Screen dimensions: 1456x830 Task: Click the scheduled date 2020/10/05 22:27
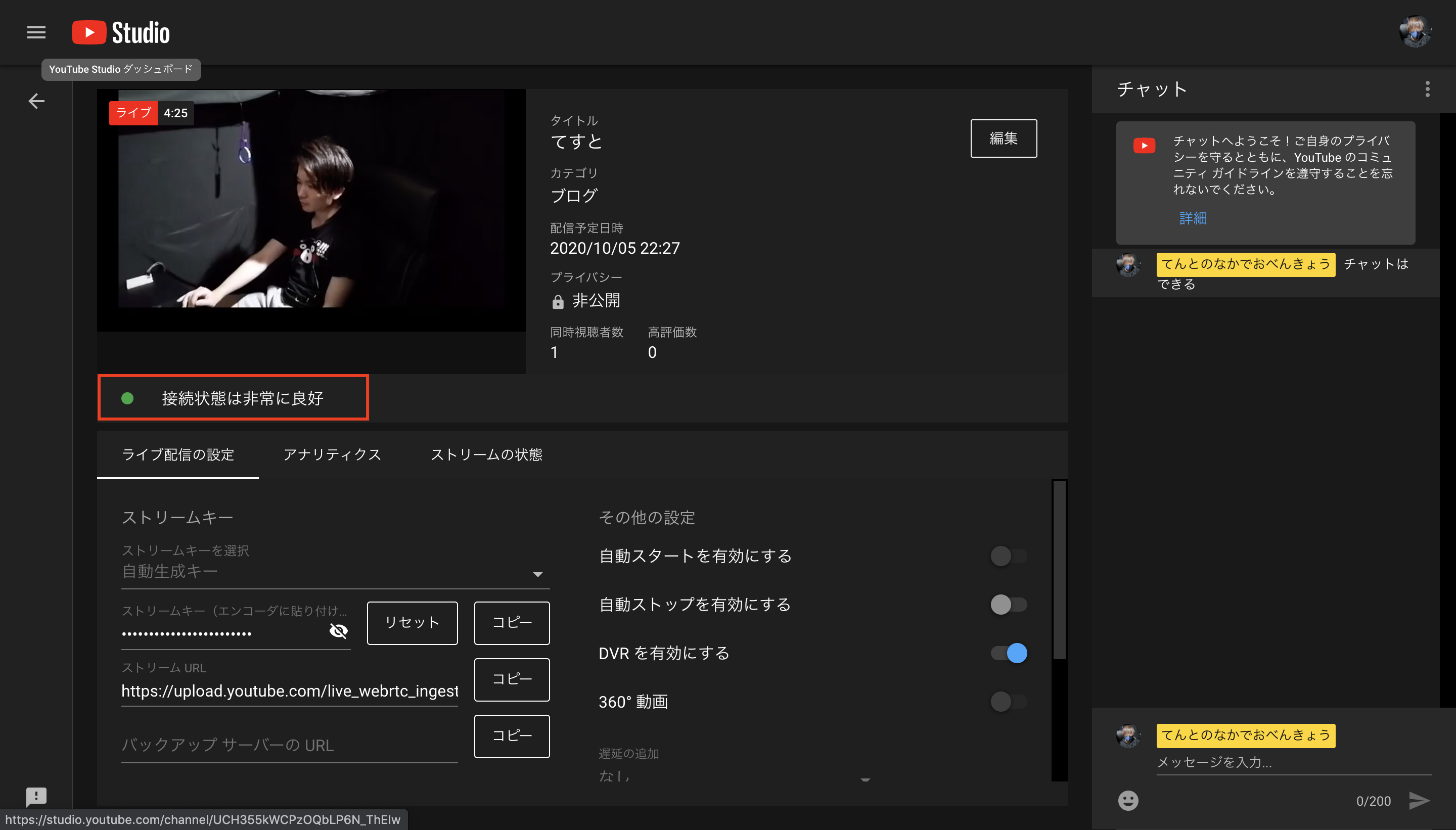[615, 248]
